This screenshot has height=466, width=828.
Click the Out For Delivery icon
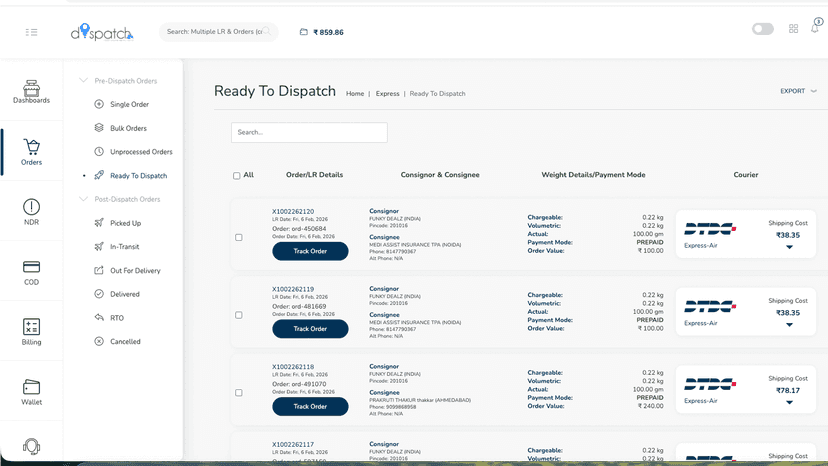(x=99, y=270)
